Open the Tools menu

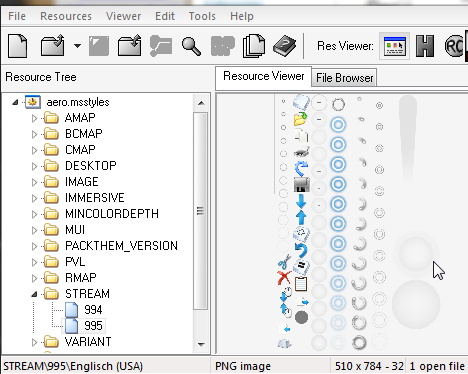pos(202,16)
